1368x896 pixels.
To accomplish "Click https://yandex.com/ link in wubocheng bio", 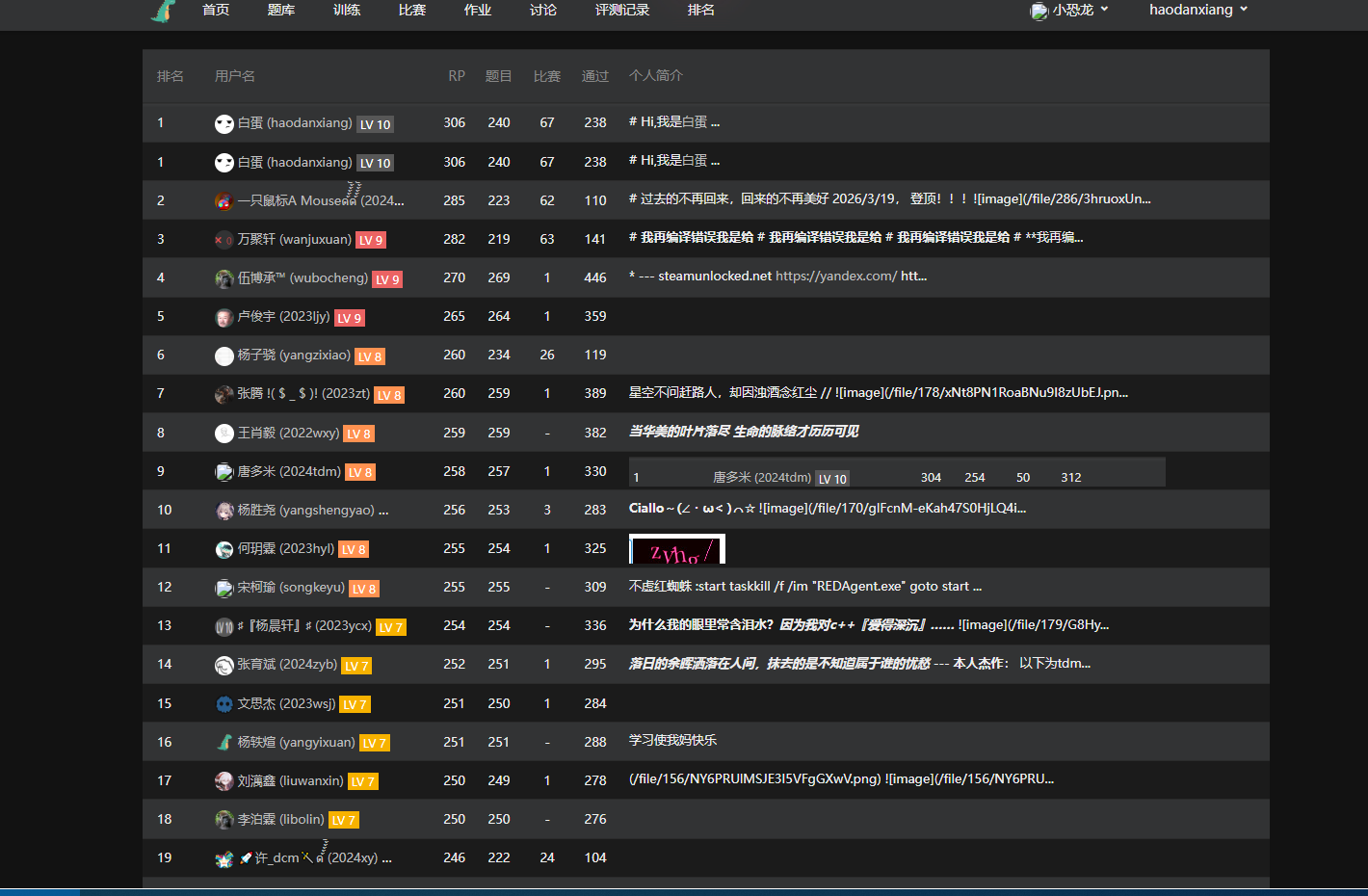I will (x=836, y=276).
